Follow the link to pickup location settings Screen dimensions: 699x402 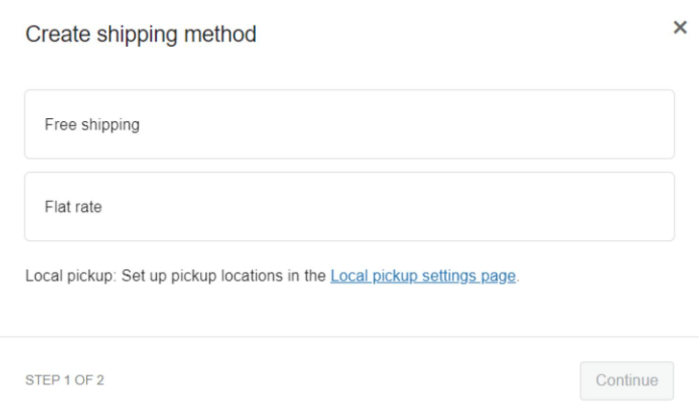coord(423,275)
